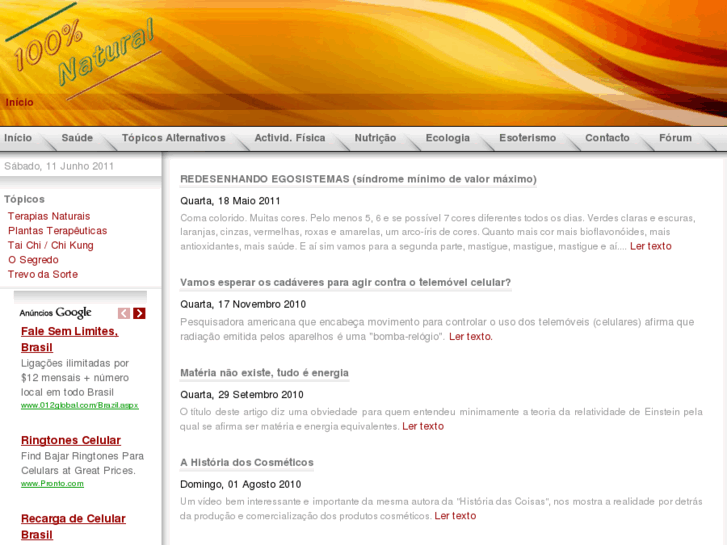Click date Quarta, 17 Novembro 2010

coord(243,304)
